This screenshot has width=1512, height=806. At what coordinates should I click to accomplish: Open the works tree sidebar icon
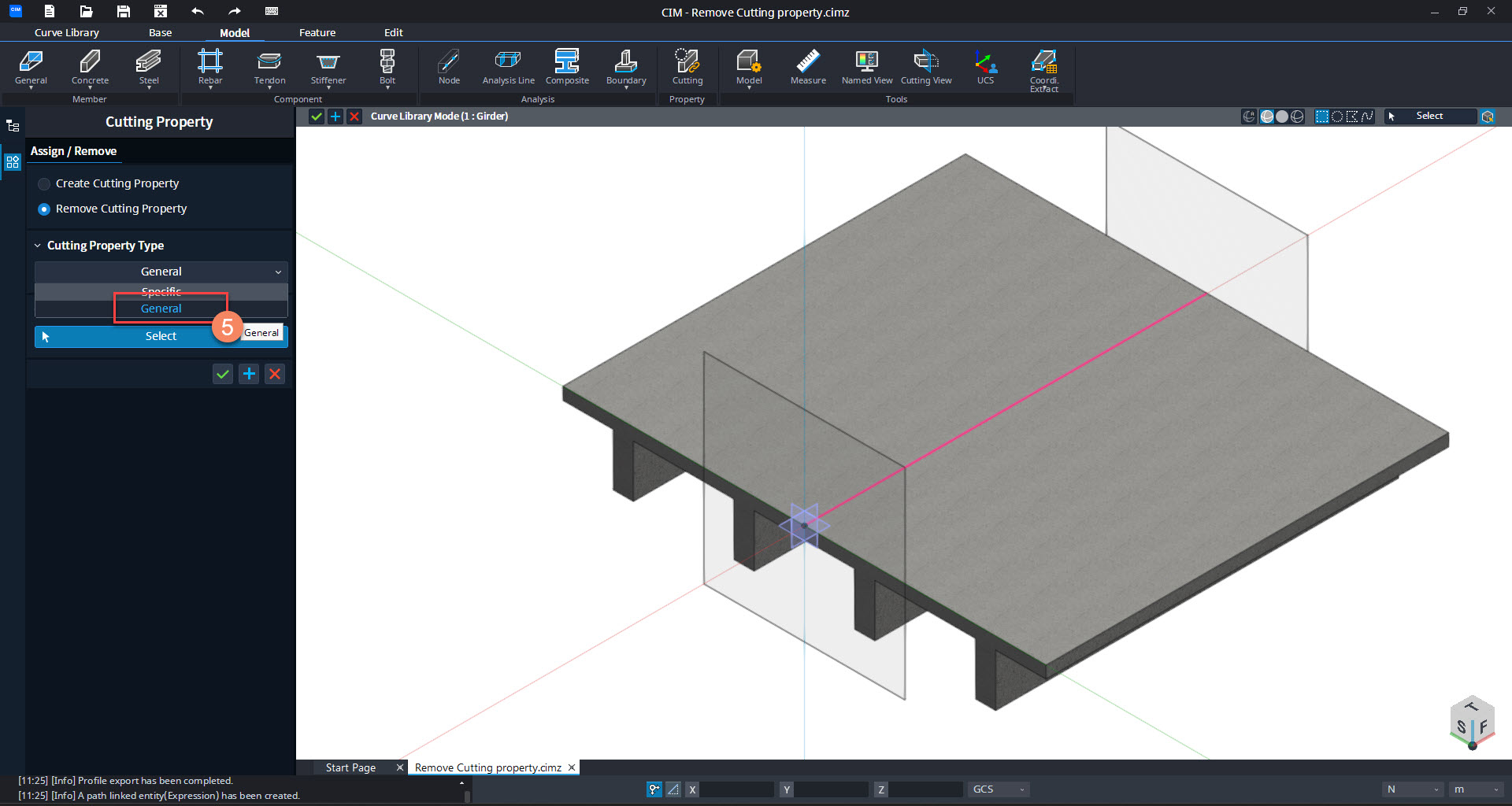[x=13, y=125]
